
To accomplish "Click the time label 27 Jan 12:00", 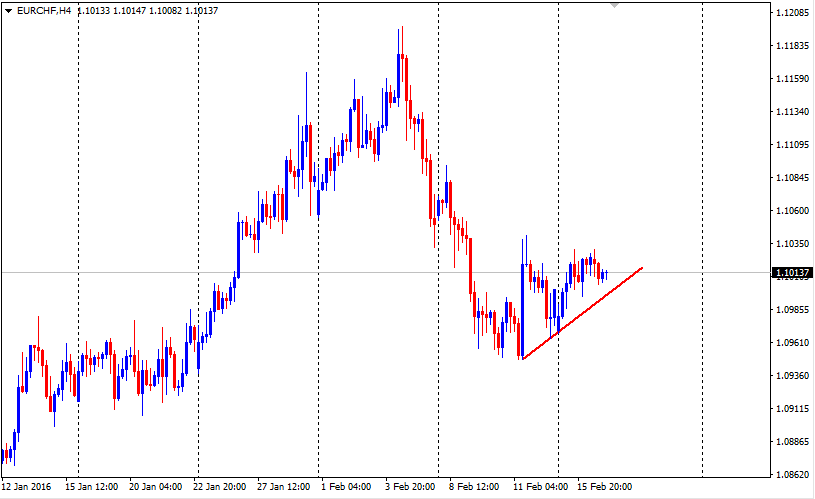I will pyautogui.click(x=283, y=487).
